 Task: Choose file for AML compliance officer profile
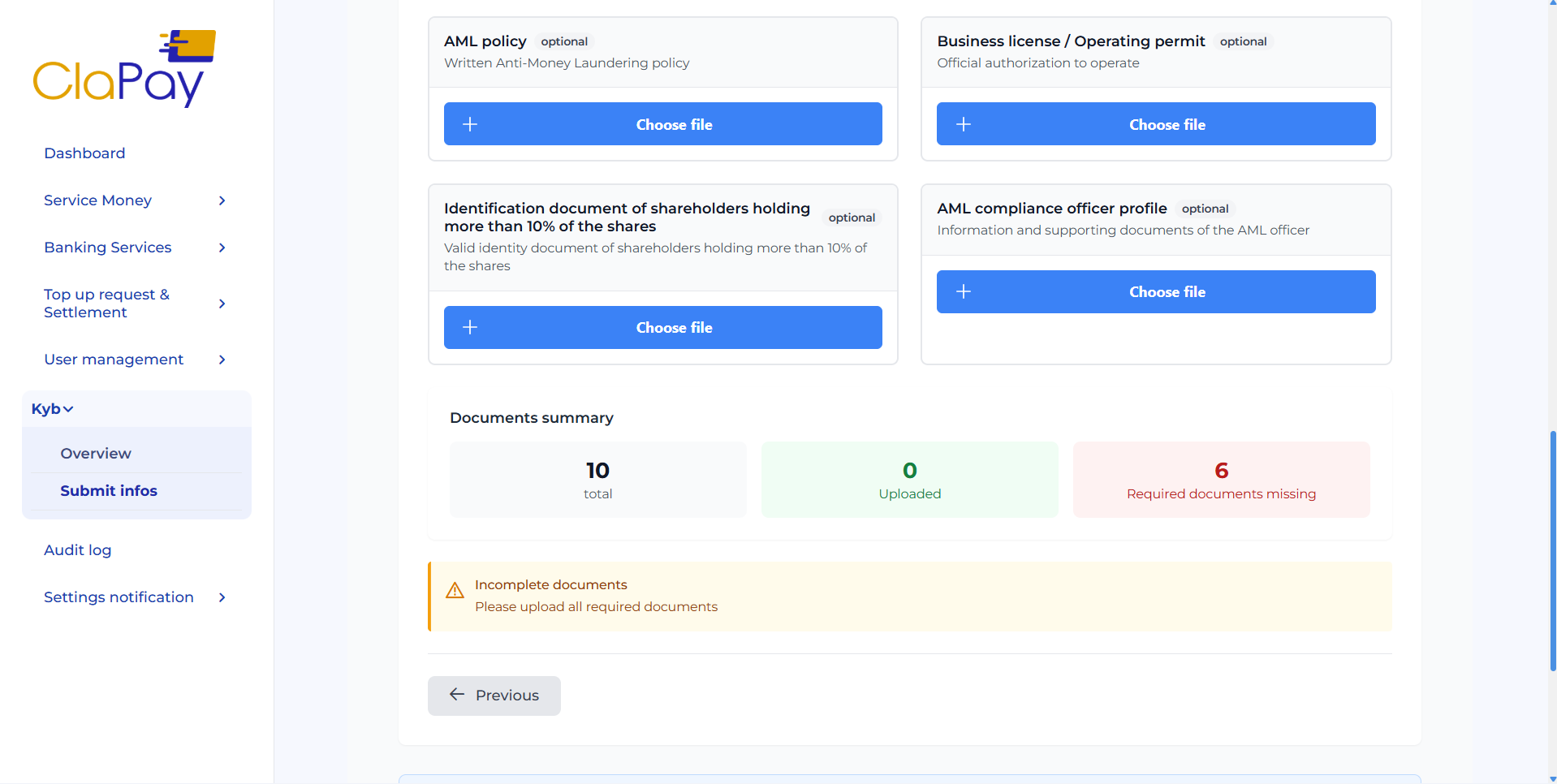tap(1167, 291)
